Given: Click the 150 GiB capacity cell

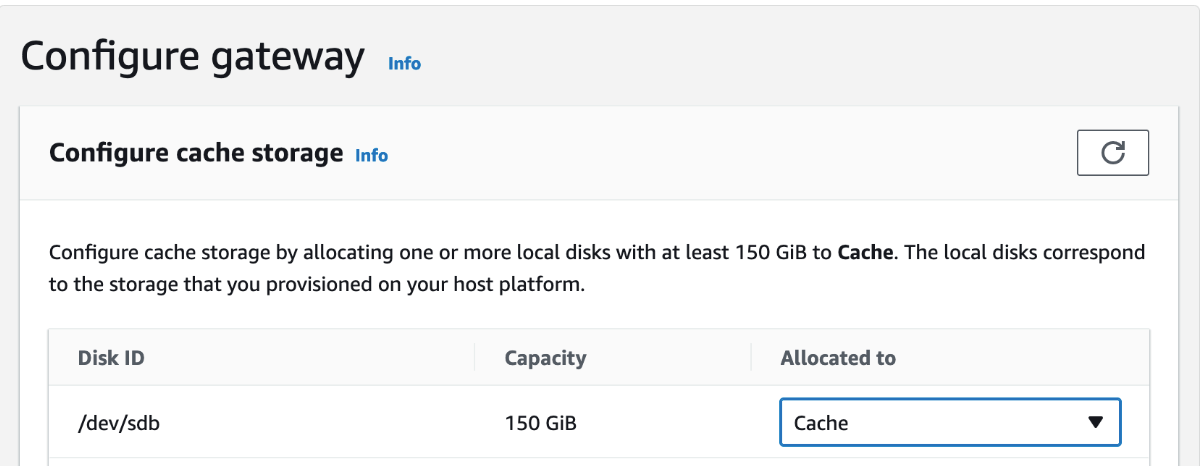Looking at the screenshot, I should 541,423.
